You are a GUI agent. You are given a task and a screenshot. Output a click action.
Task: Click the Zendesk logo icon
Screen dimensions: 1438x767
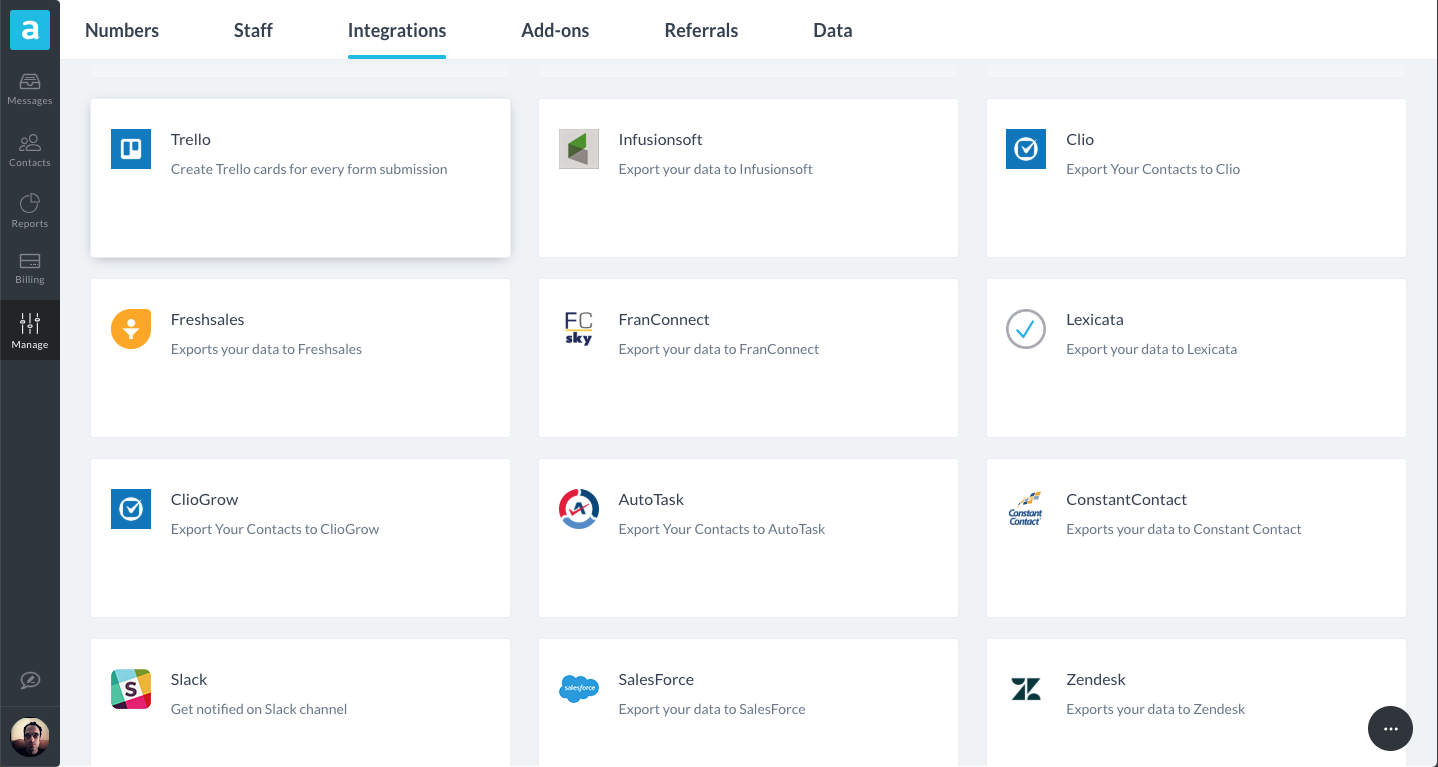(1026, 689)
